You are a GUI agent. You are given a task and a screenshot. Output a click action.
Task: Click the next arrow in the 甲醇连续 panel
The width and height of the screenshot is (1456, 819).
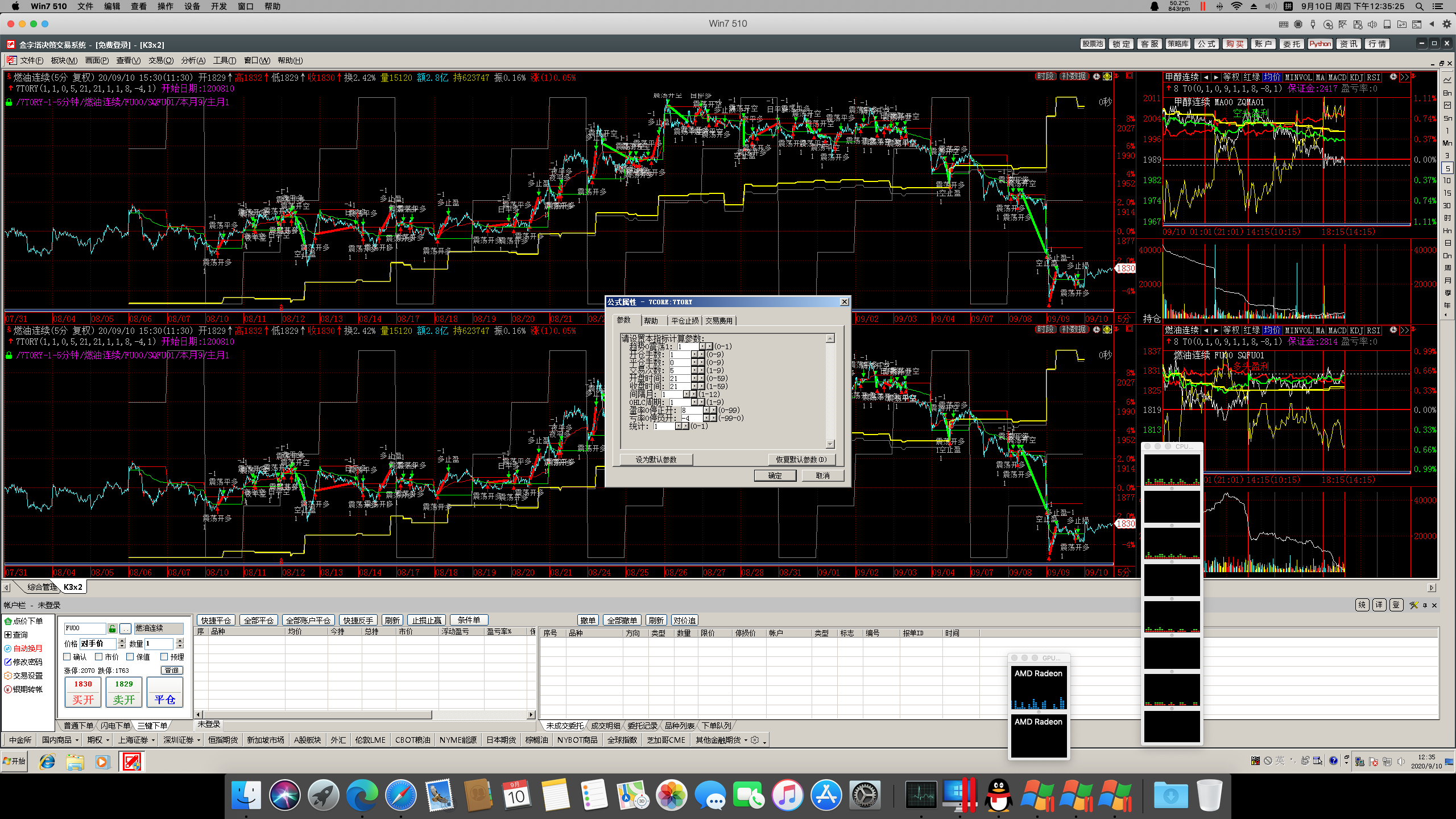coord(1216,77)
